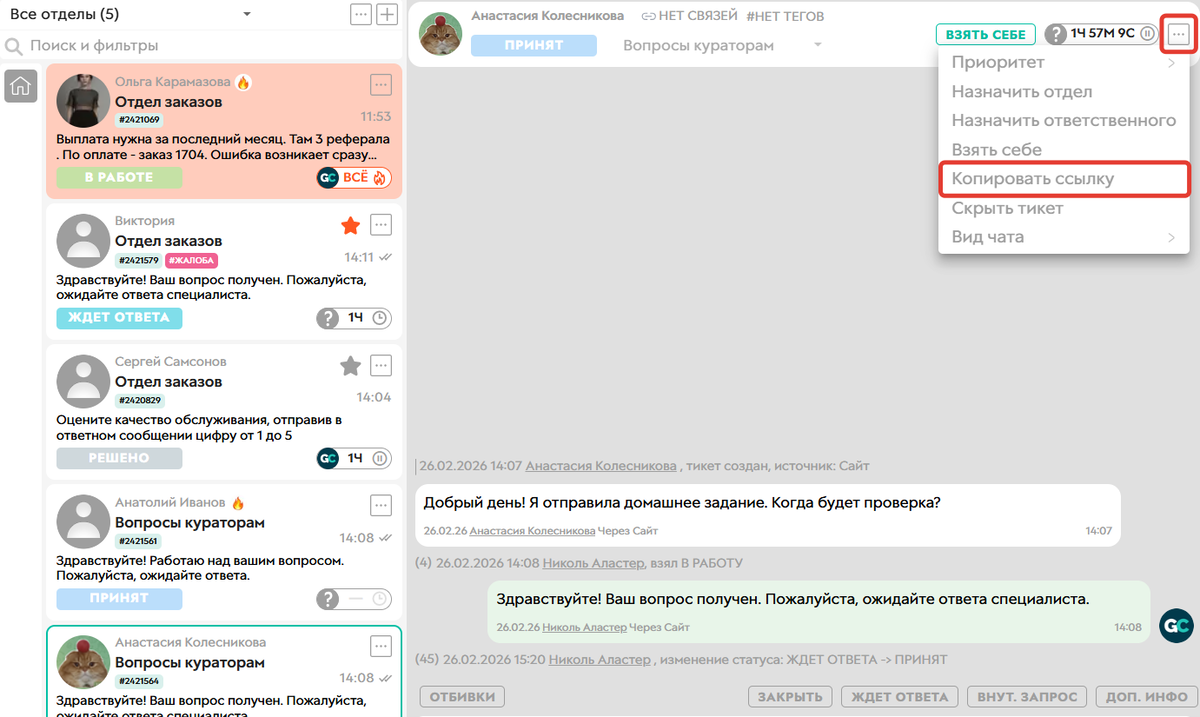Viewport: 1200px width, 717px height.
Task: Click the fire icon next to Ольга Карамазова
Action: pyautogui.click(x=243, y=82)
